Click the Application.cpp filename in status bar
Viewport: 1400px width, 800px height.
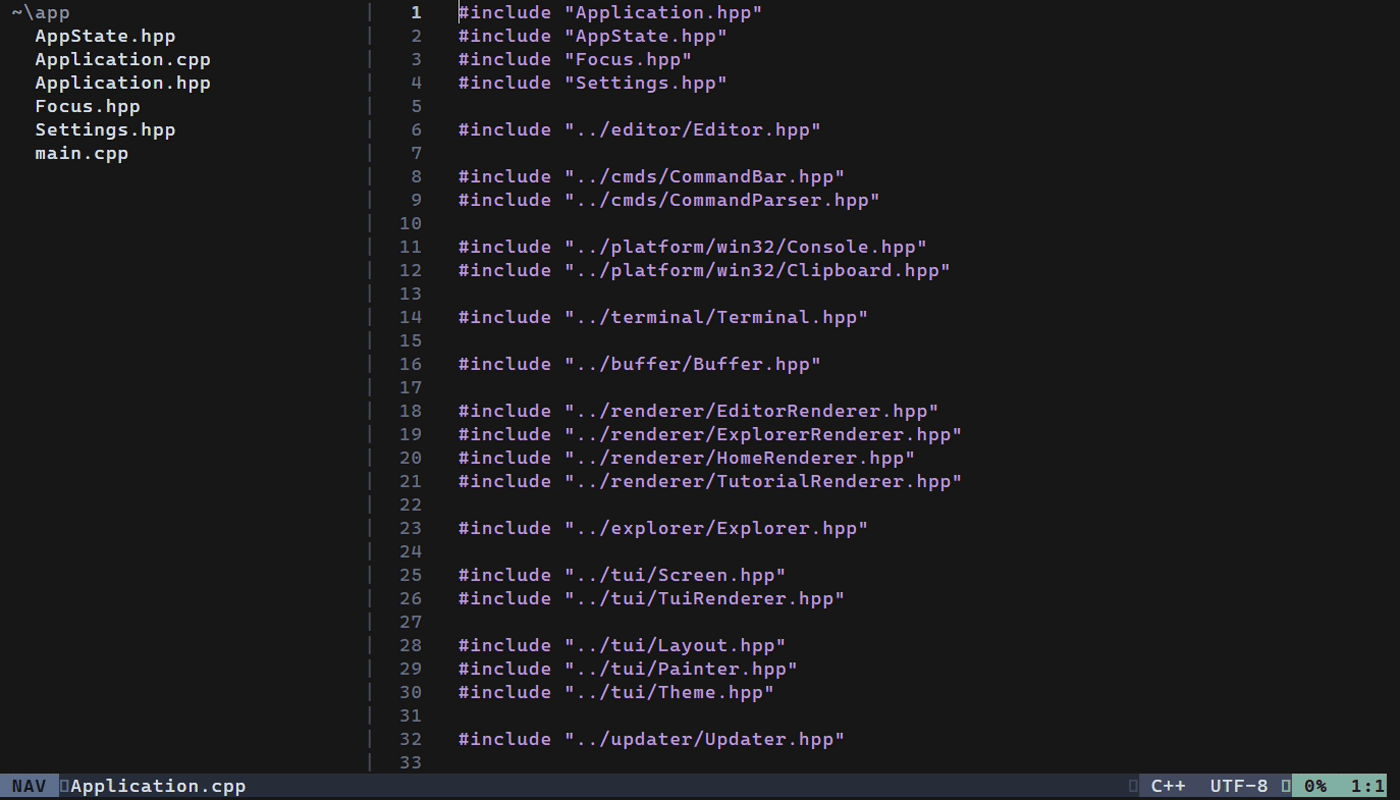click(x=158, y=786)
